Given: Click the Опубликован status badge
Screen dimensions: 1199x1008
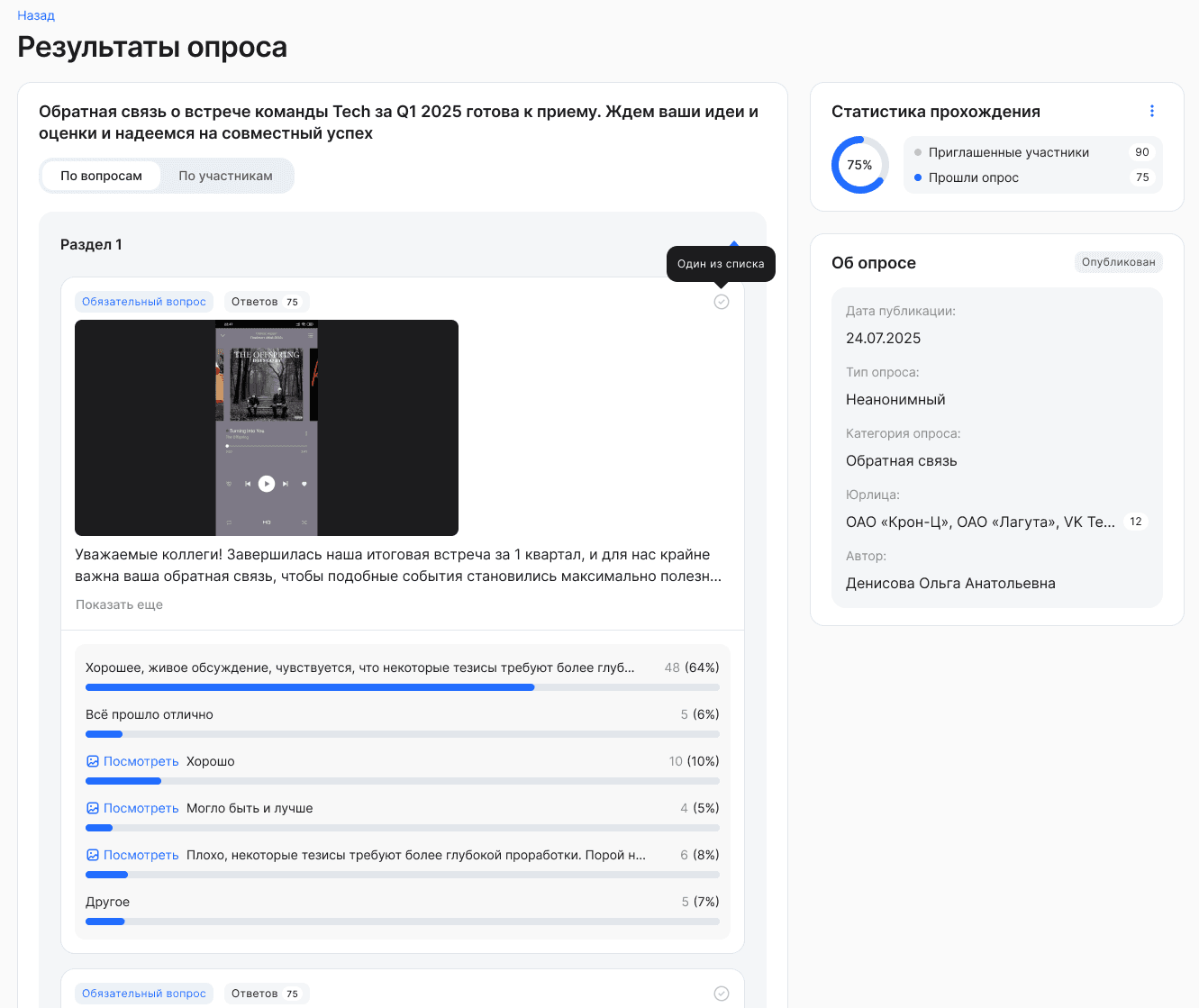Looking at the screenshot, I should click(1119, 262).
